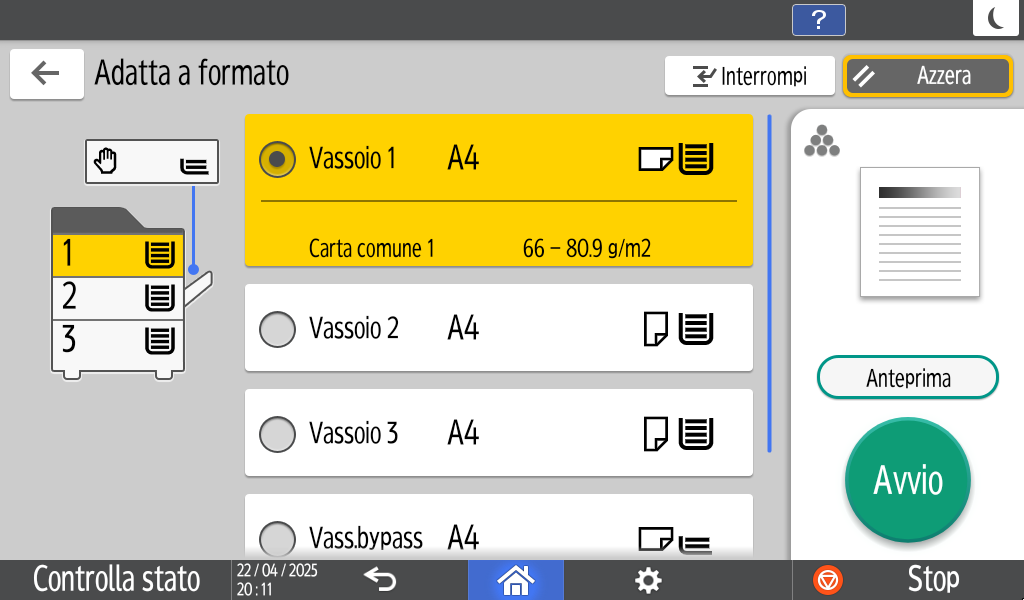Select the Vassoio 2 radio button
The width and height of the screenshot is (1024, 600).
point(278,328)
